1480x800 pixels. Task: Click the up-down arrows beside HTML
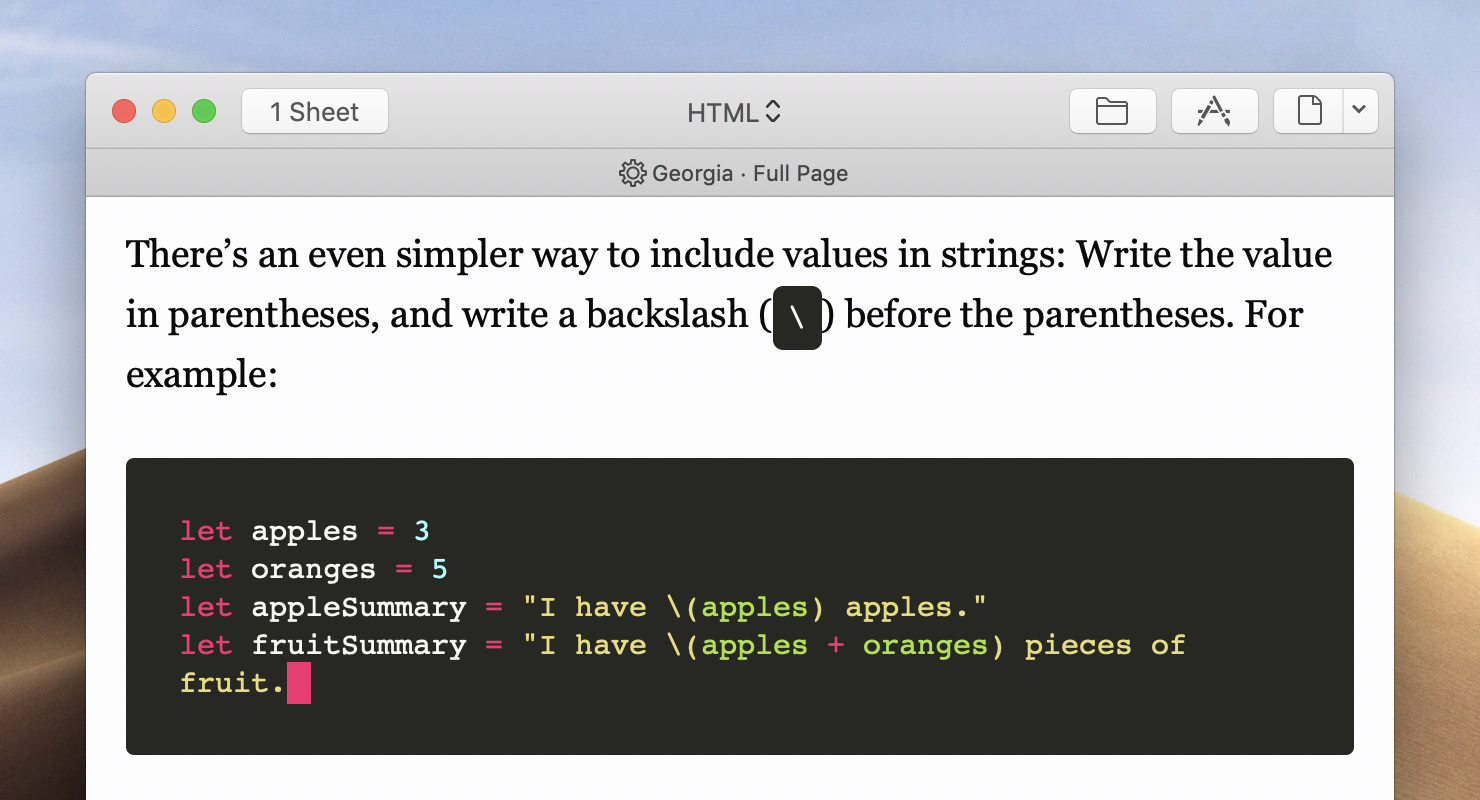(772, 112)
